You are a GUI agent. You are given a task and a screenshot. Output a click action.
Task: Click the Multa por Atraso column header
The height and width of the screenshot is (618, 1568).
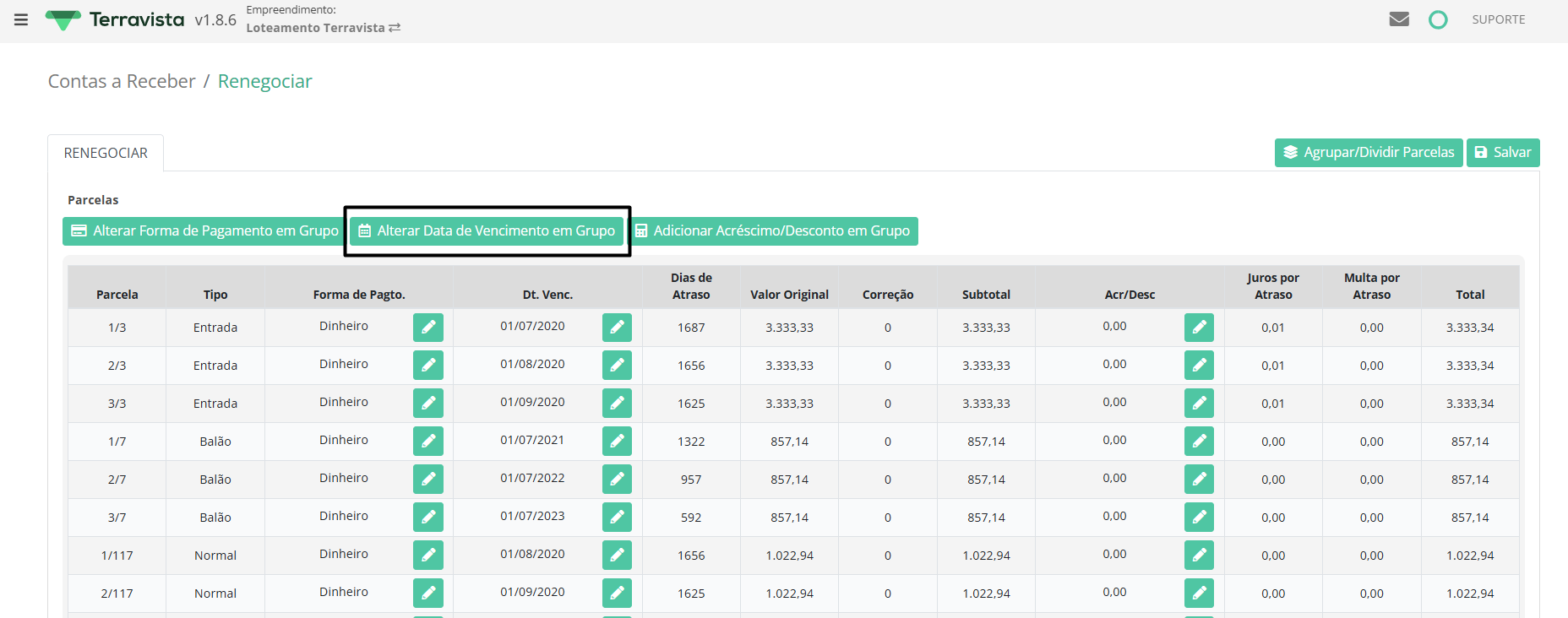click(1372, 286)
